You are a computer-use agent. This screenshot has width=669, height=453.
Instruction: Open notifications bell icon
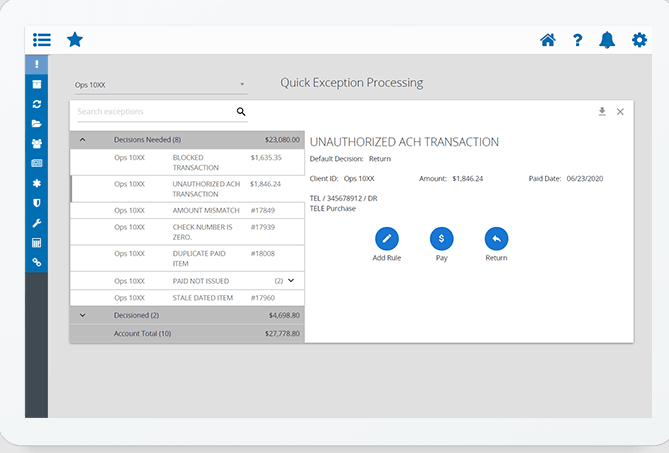(x=607, y=40)
